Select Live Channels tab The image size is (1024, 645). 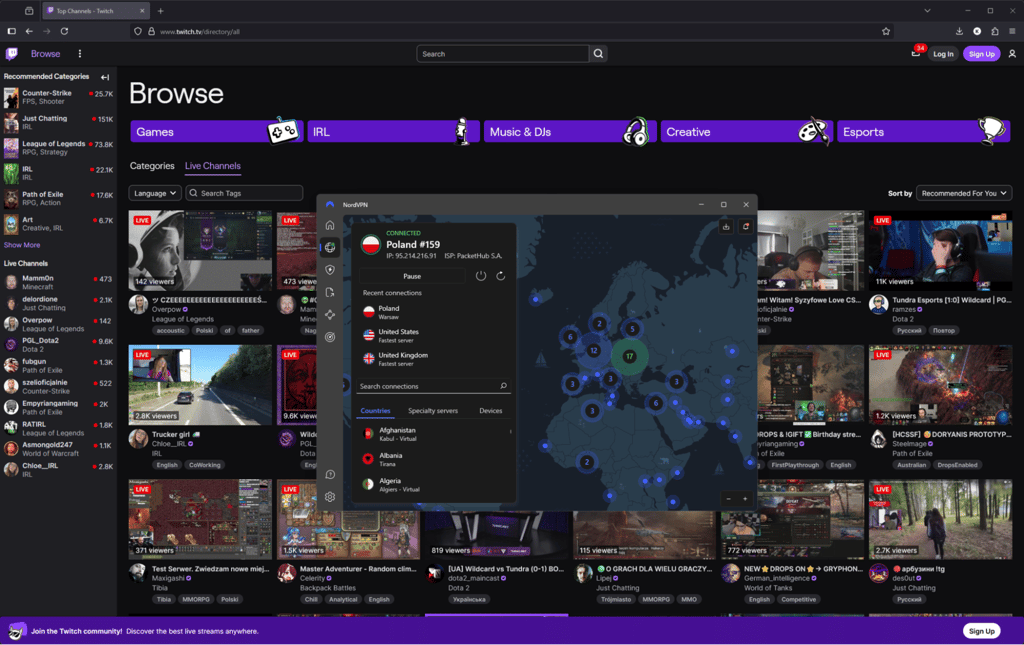[212, 166]
